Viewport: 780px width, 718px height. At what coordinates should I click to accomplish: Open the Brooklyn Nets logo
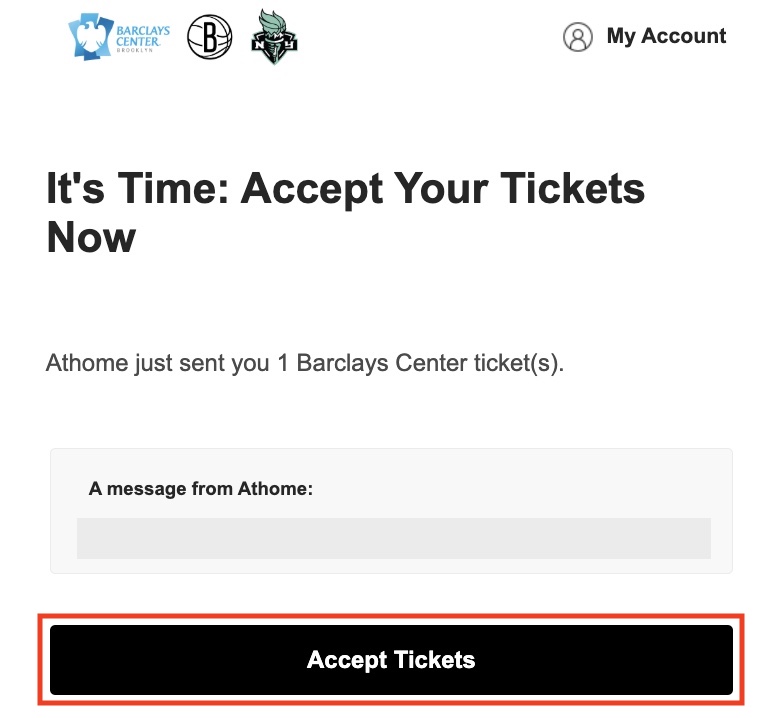(210, 37)
